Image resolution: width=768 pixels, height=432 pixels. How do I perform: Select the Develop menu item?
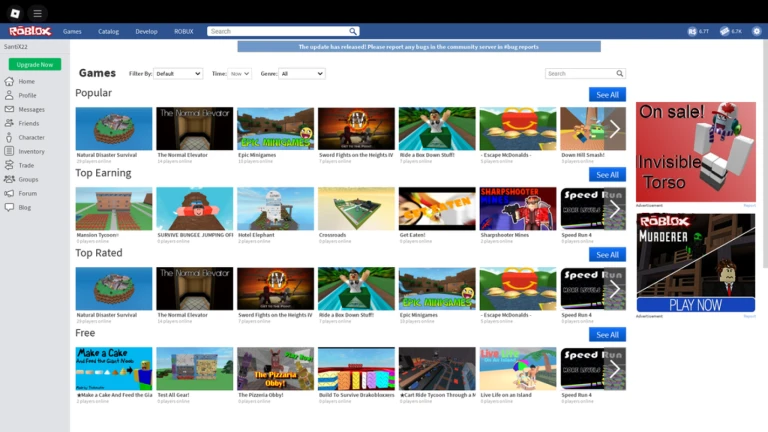point(146,31)
